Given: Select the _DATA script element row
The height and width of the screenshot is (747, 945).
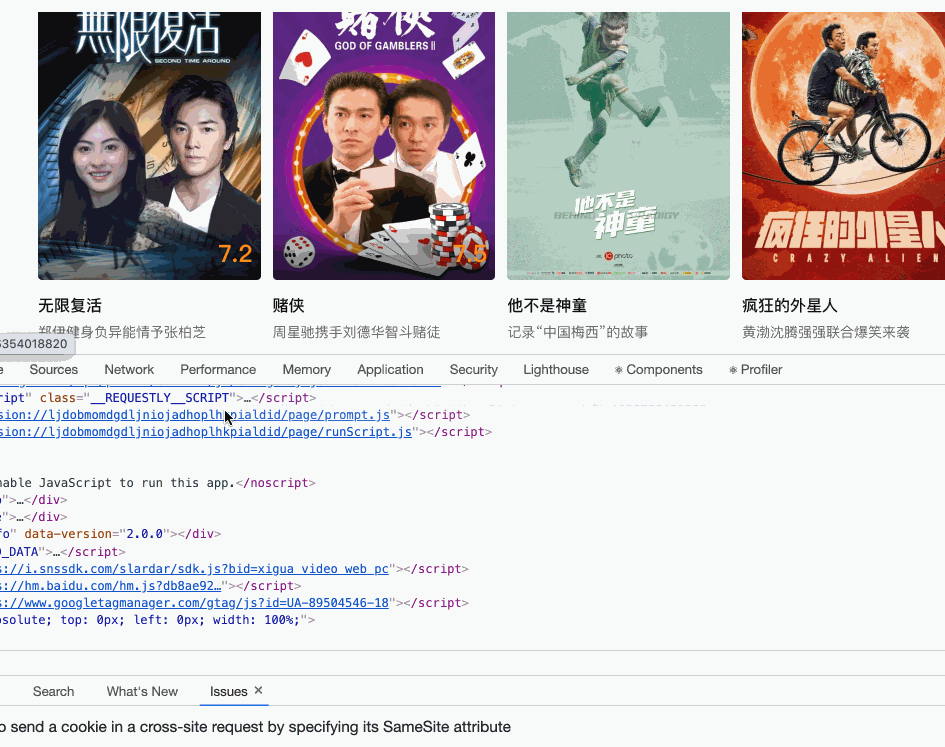Looking at the screenshot, I should click(63, 552).
